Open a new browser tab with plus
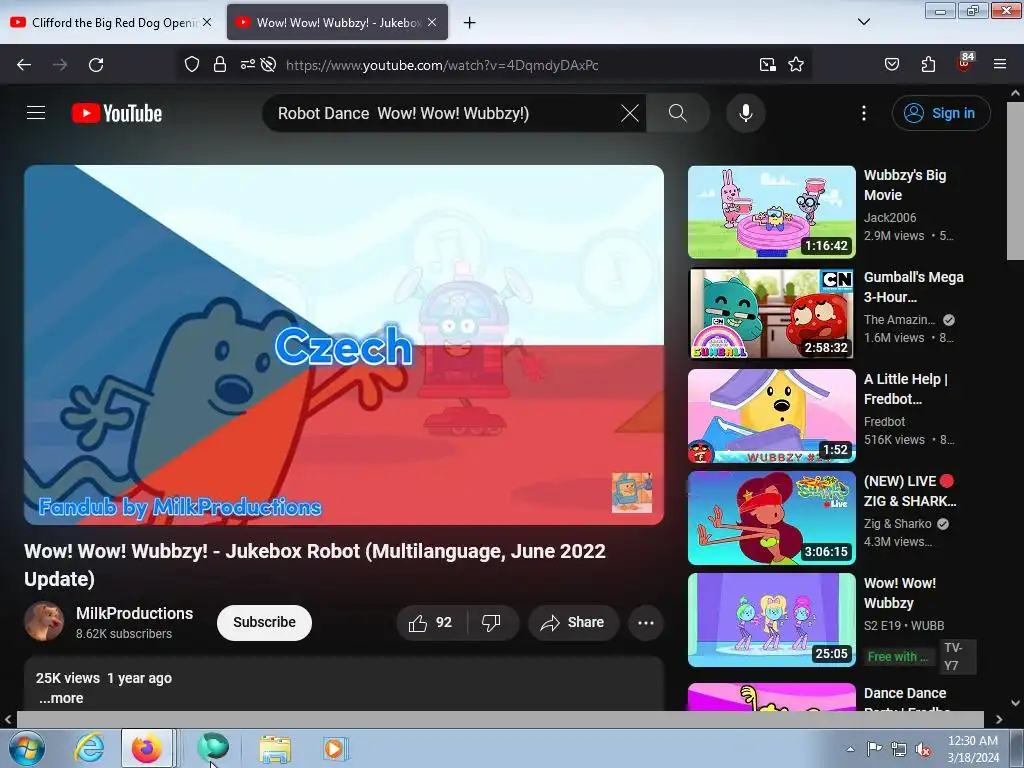This screenshot has width=1024, height=768. (x=470, y=23)
